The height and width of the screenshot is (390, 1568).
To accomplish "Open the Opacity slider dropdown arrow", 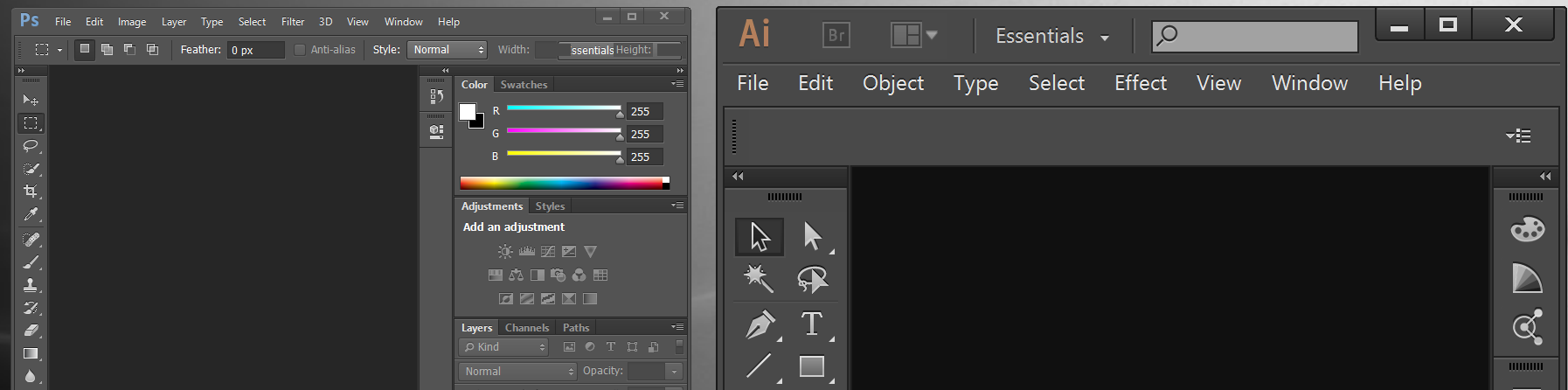I will click(x=674, y=372).
